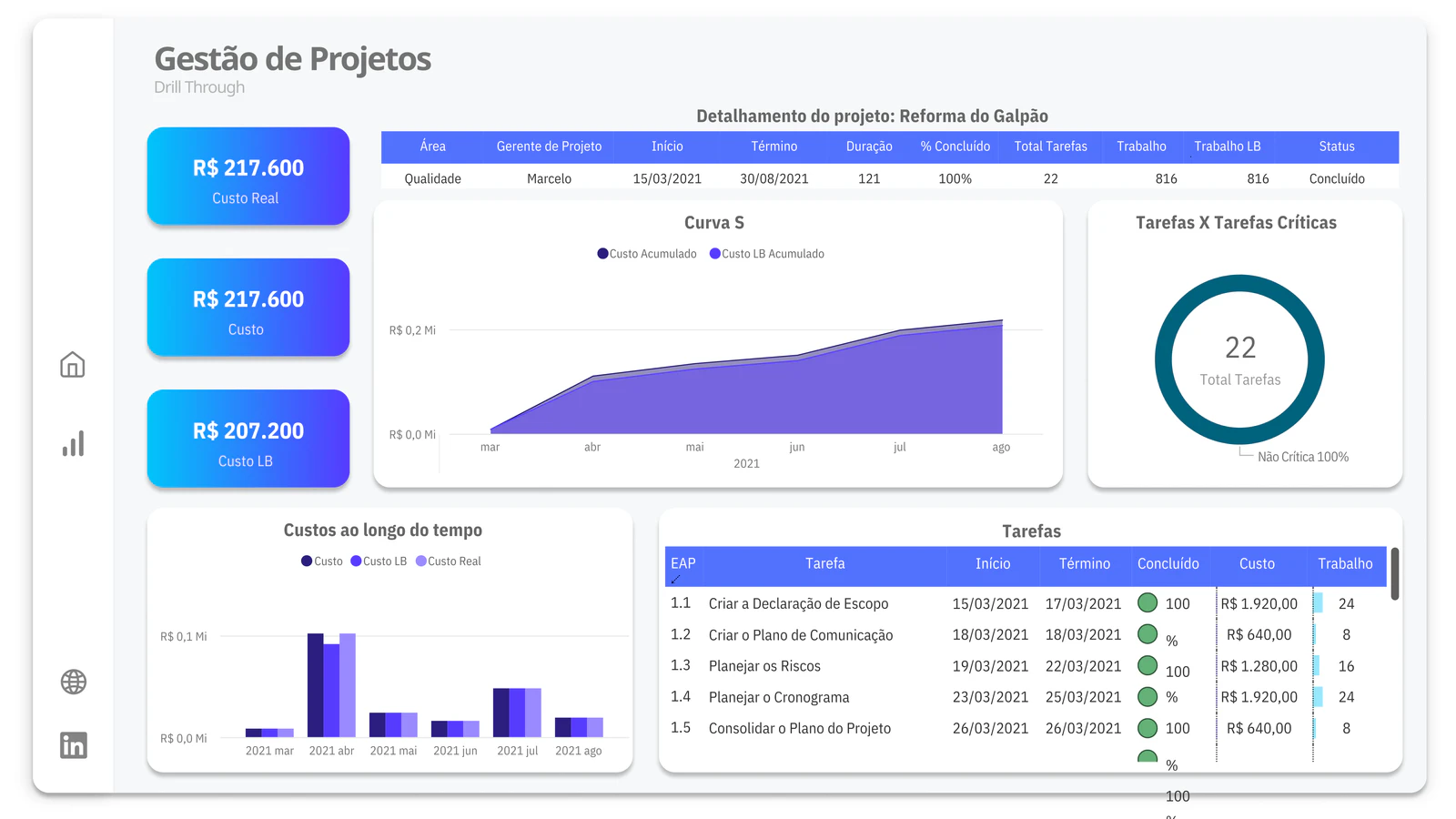Click the 'Gestão de Projetos' title

[292, 59]
